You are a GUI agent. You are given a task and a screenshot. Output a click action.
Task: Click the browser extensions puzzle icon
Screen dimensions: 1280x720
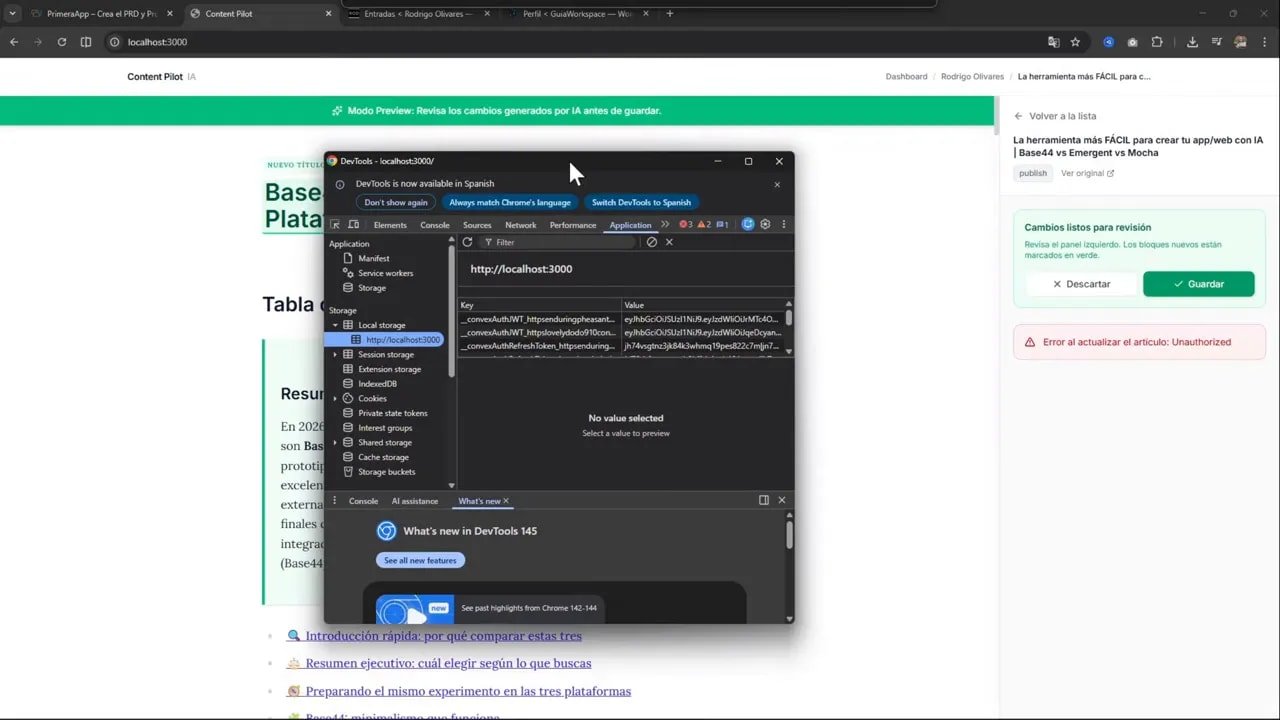[x=1157, y=42]
